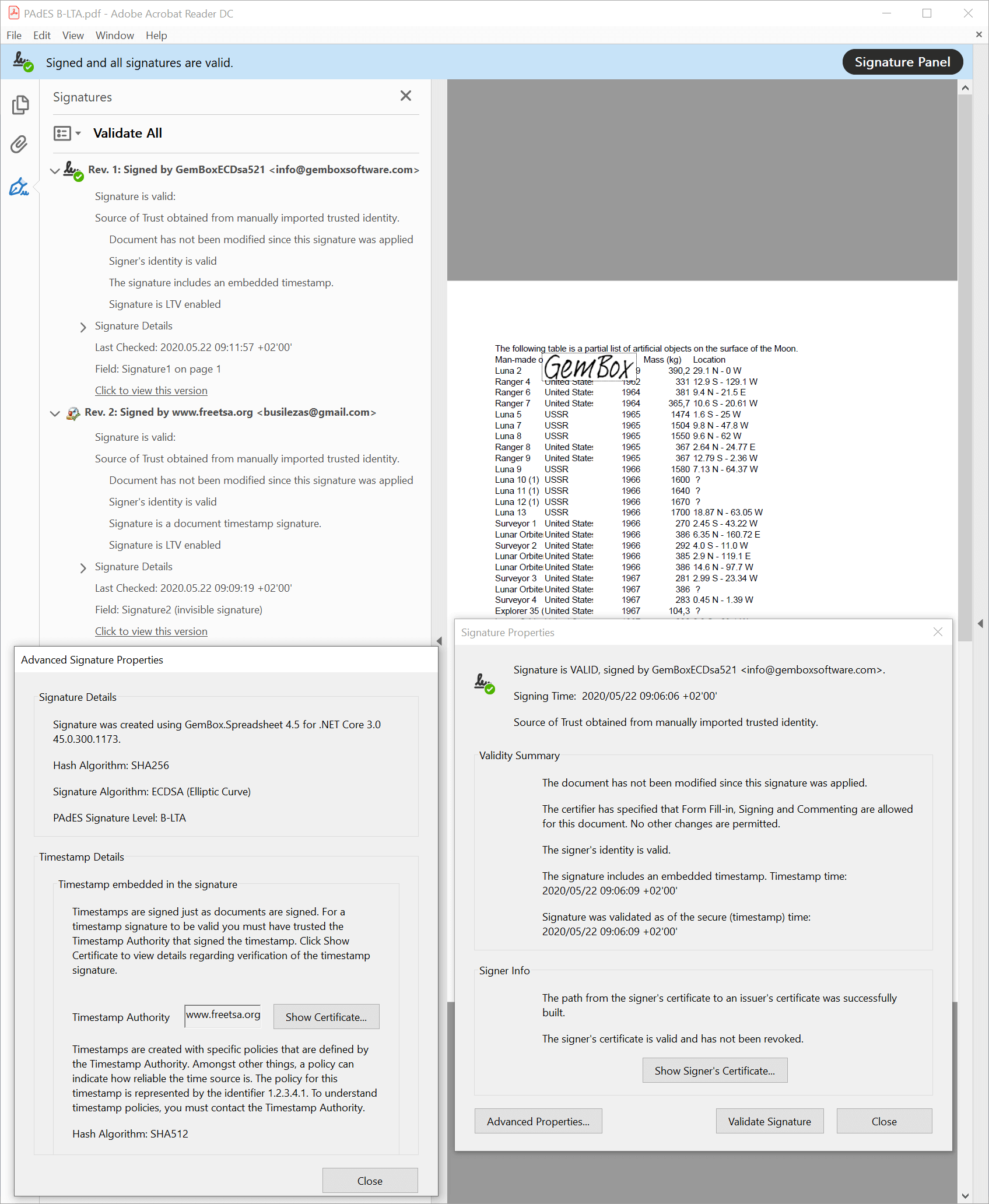Open the Help menu

(x=156, y=35)
